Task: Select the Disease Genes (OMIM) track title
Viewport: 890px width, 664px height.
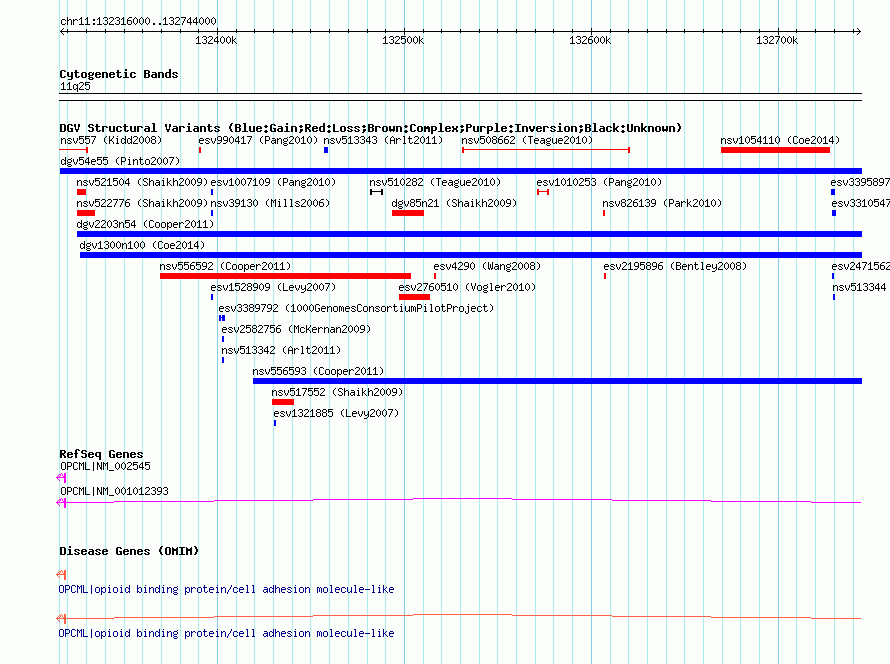Action: click(x=129, y=551)
